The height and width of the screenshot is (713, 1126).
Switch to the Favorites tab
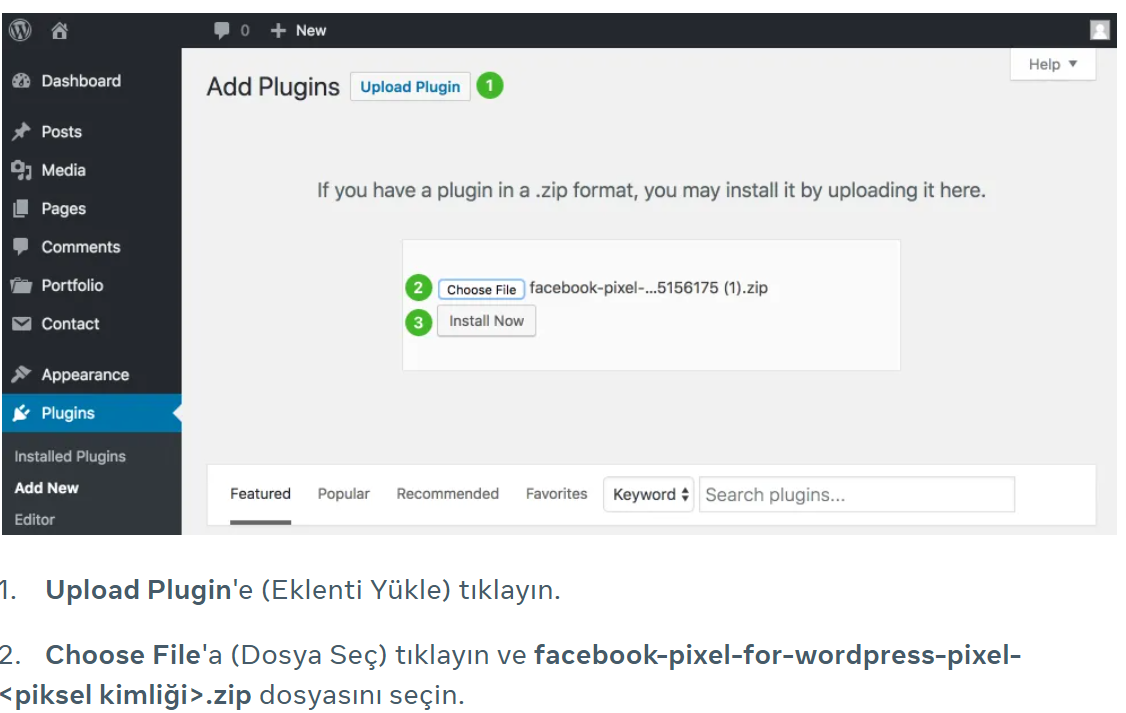(x=557, y=494)
